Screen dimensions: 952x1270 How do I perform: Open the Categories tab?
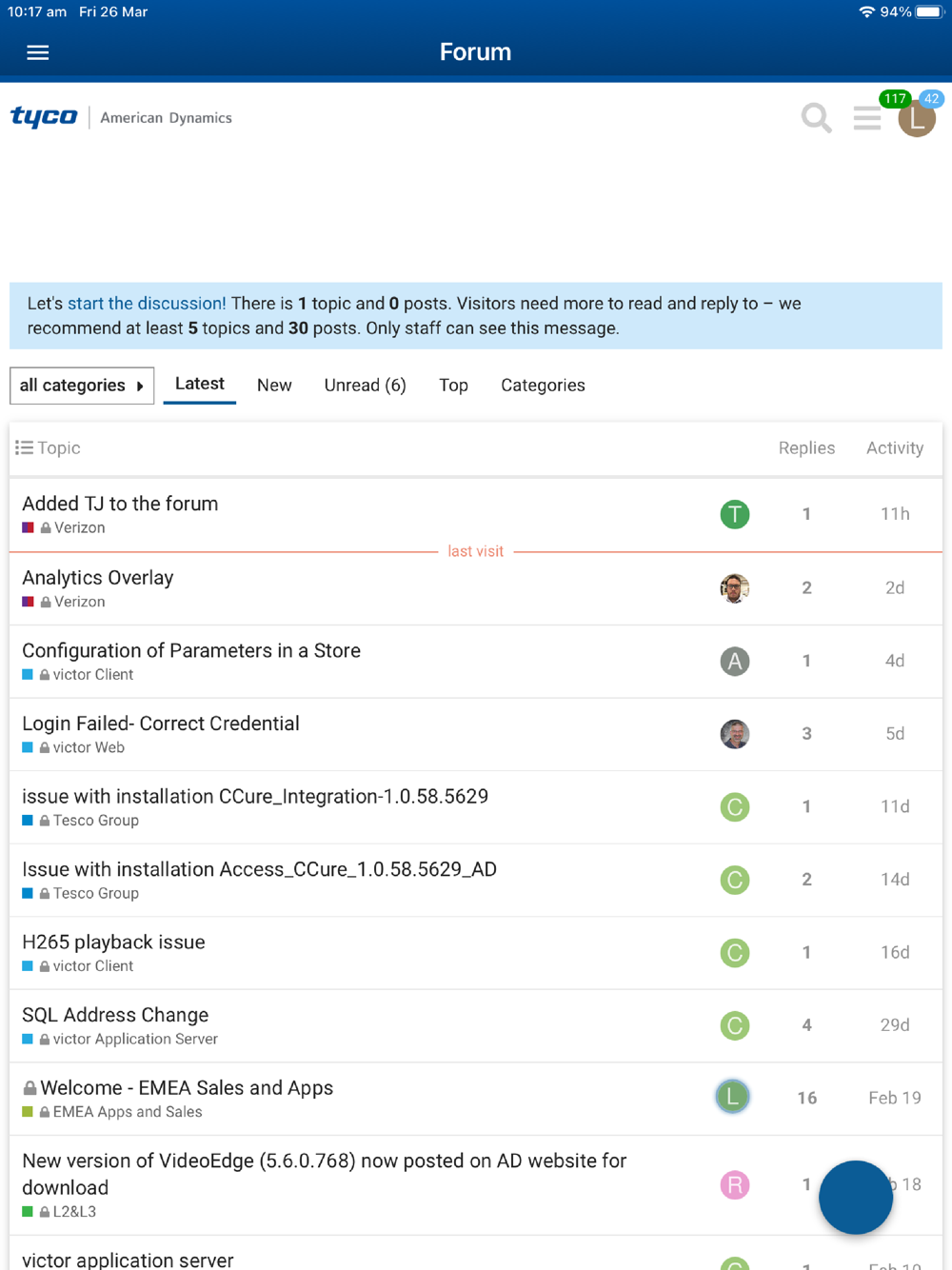[543, 386]
